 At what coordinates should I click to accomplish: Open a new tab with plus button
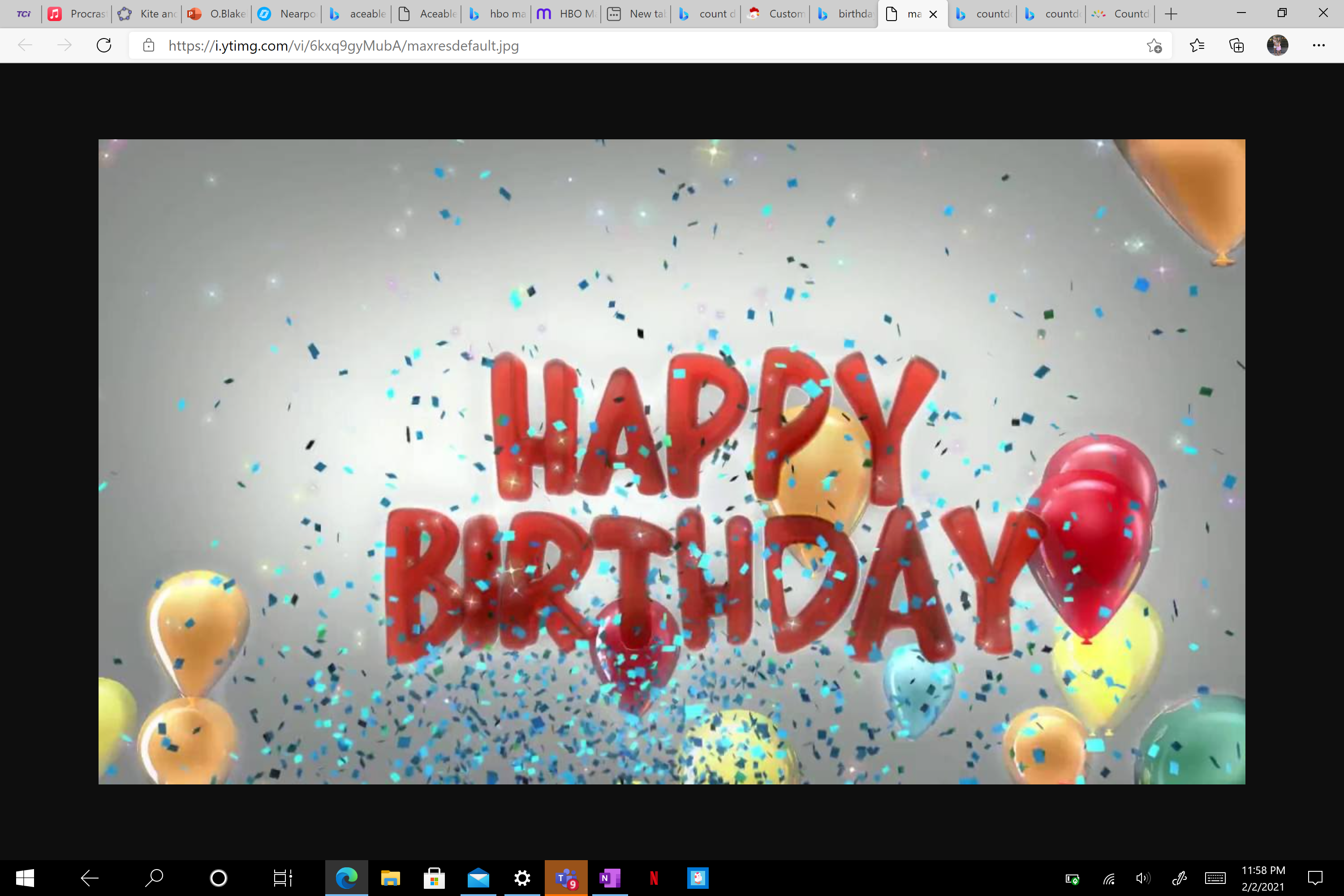tap(1171, 14)
